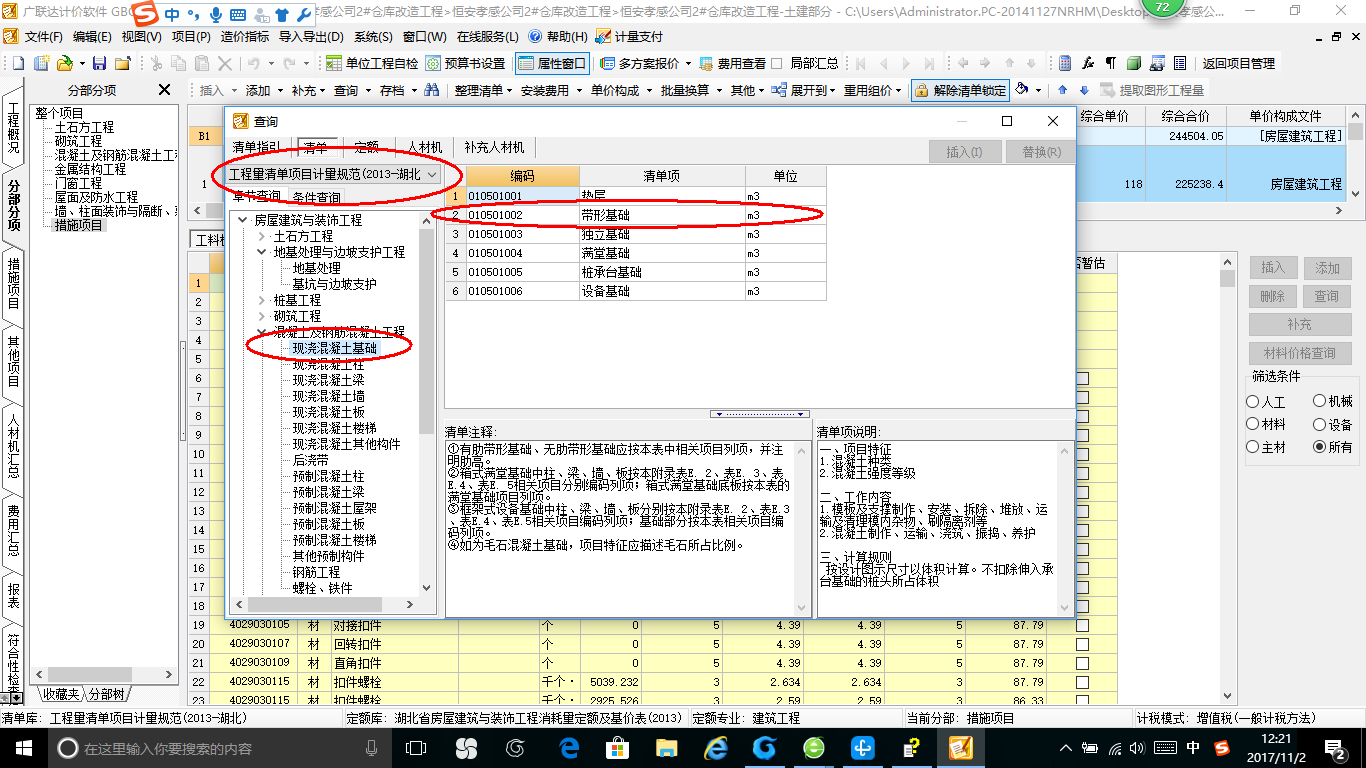Click the 计量支付 icon in menu bar
The height and width of the screenshot is (768, 1366).
pyautogui.click(x=603, y=37)
